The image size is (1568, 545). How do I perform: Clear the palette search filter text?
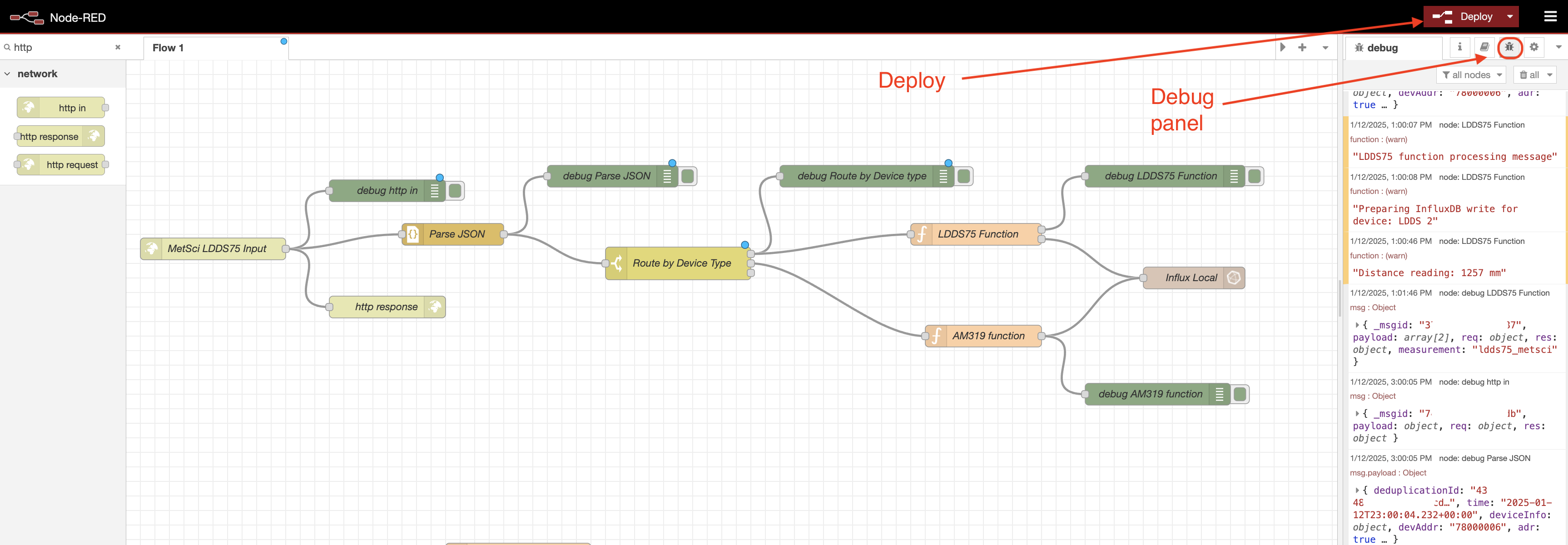118,48
